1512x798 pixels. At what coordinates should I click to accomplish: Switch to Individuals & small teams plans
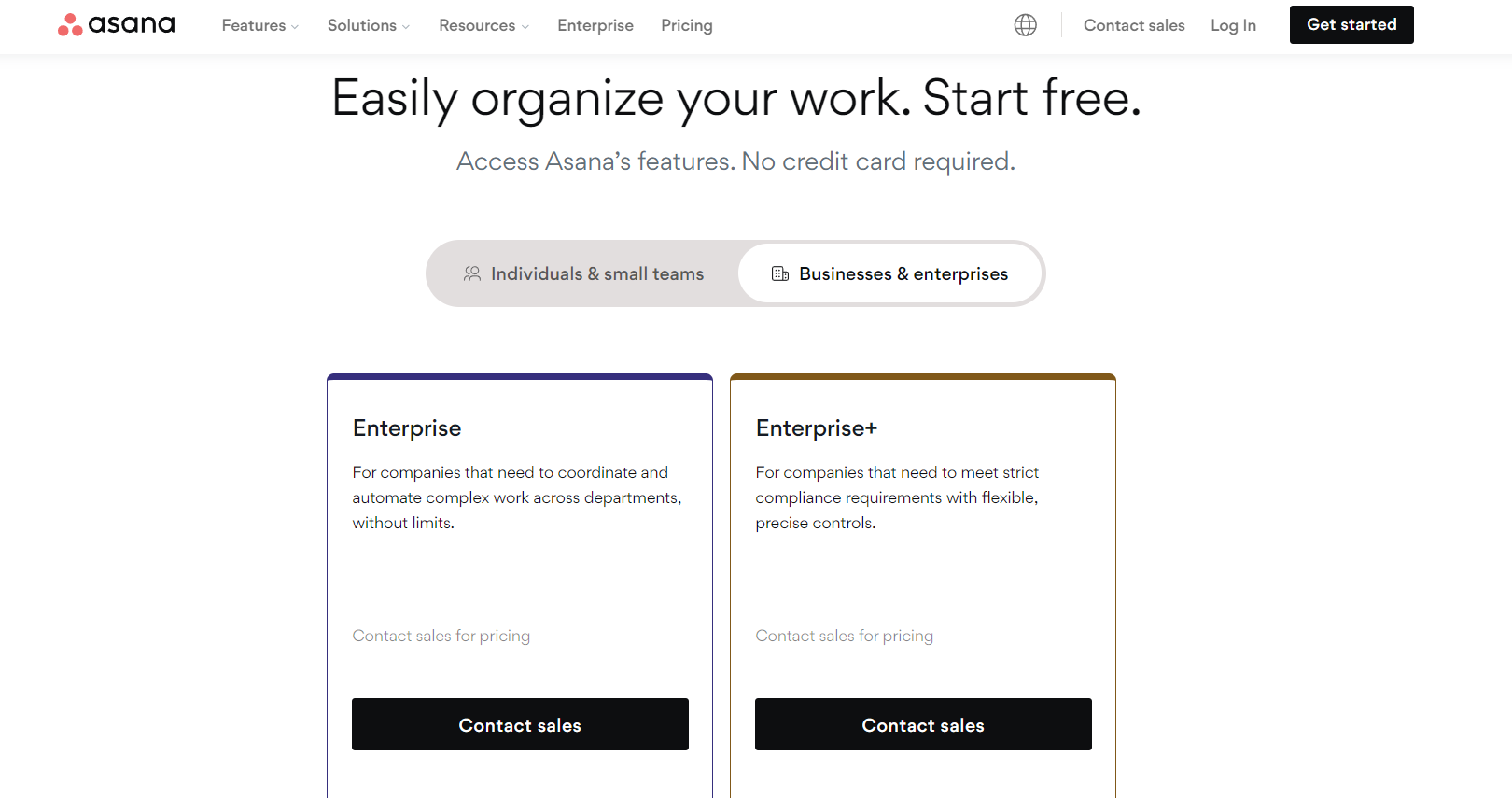[583, 273]
